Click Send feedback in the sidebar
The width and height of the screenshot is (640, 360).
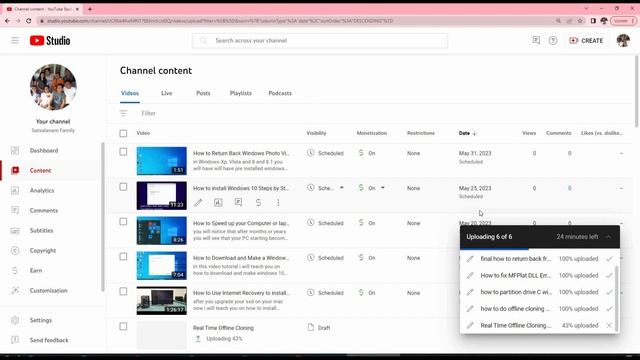[x=49, y=340]
